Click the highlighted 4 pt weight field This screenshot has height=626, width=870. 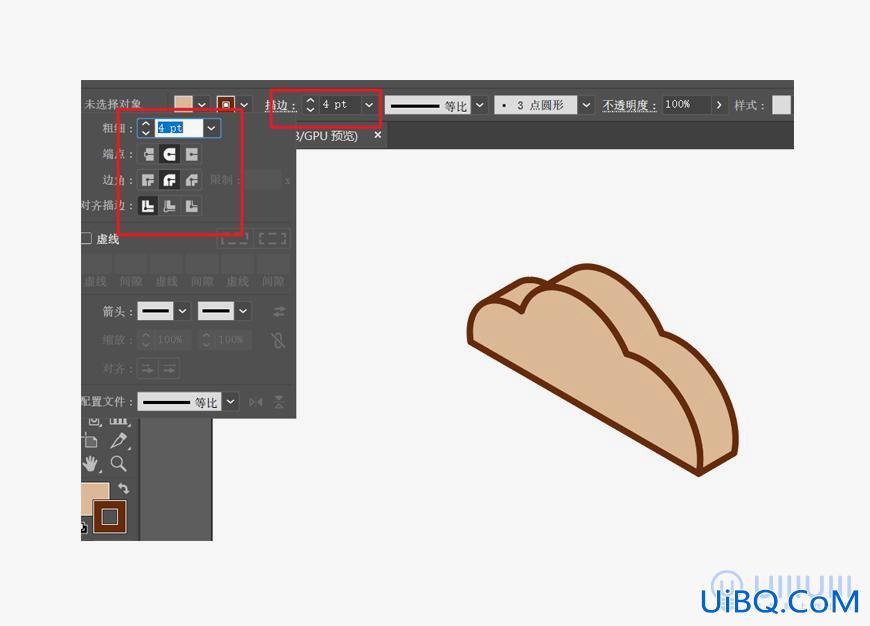179,128
